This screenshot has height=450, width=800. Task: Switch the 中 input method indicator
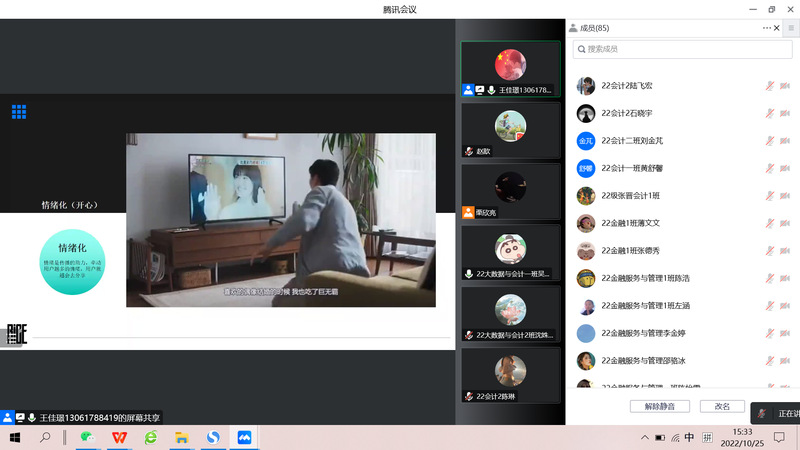(x=689, y=437)
